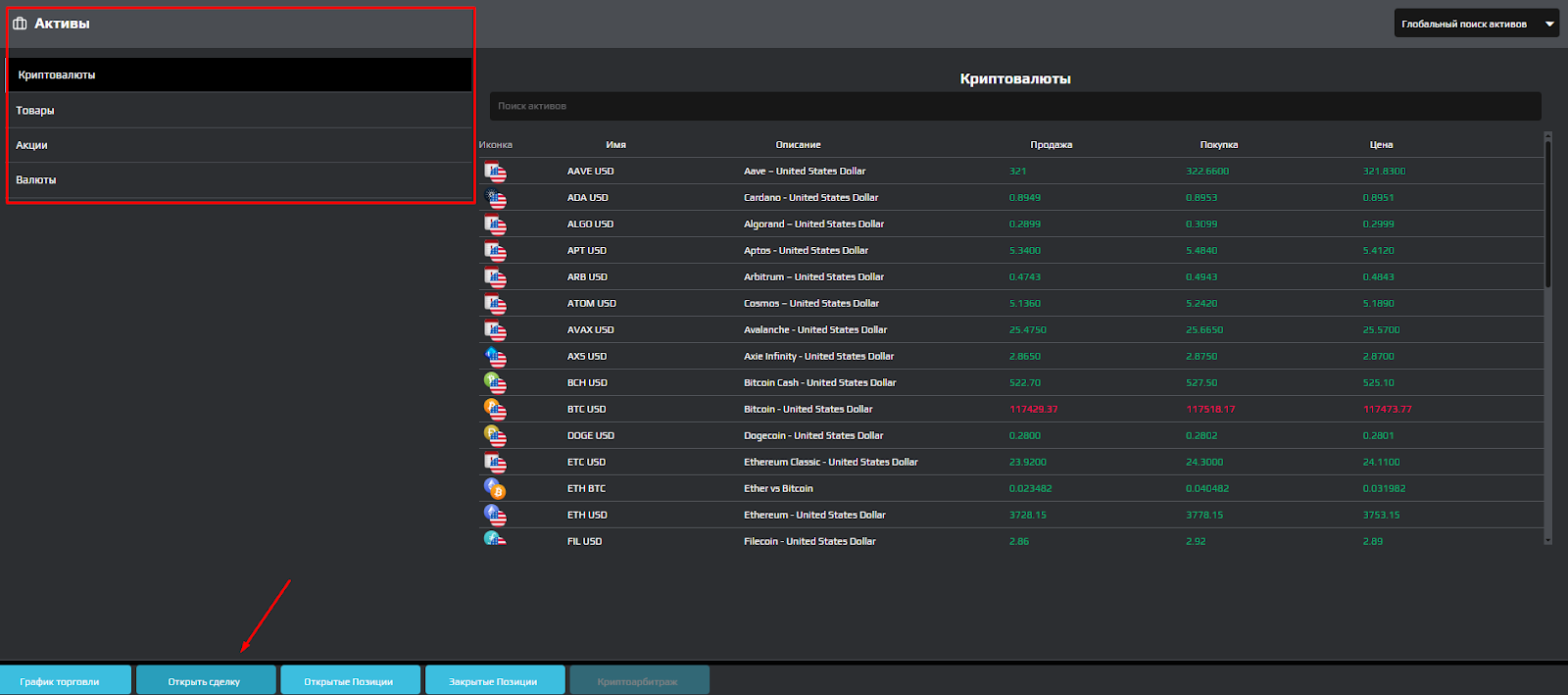Screen dimensions: 1568x695
Task: Click the scrollbar down arrow in asset table
Action: click(1548, 539)
